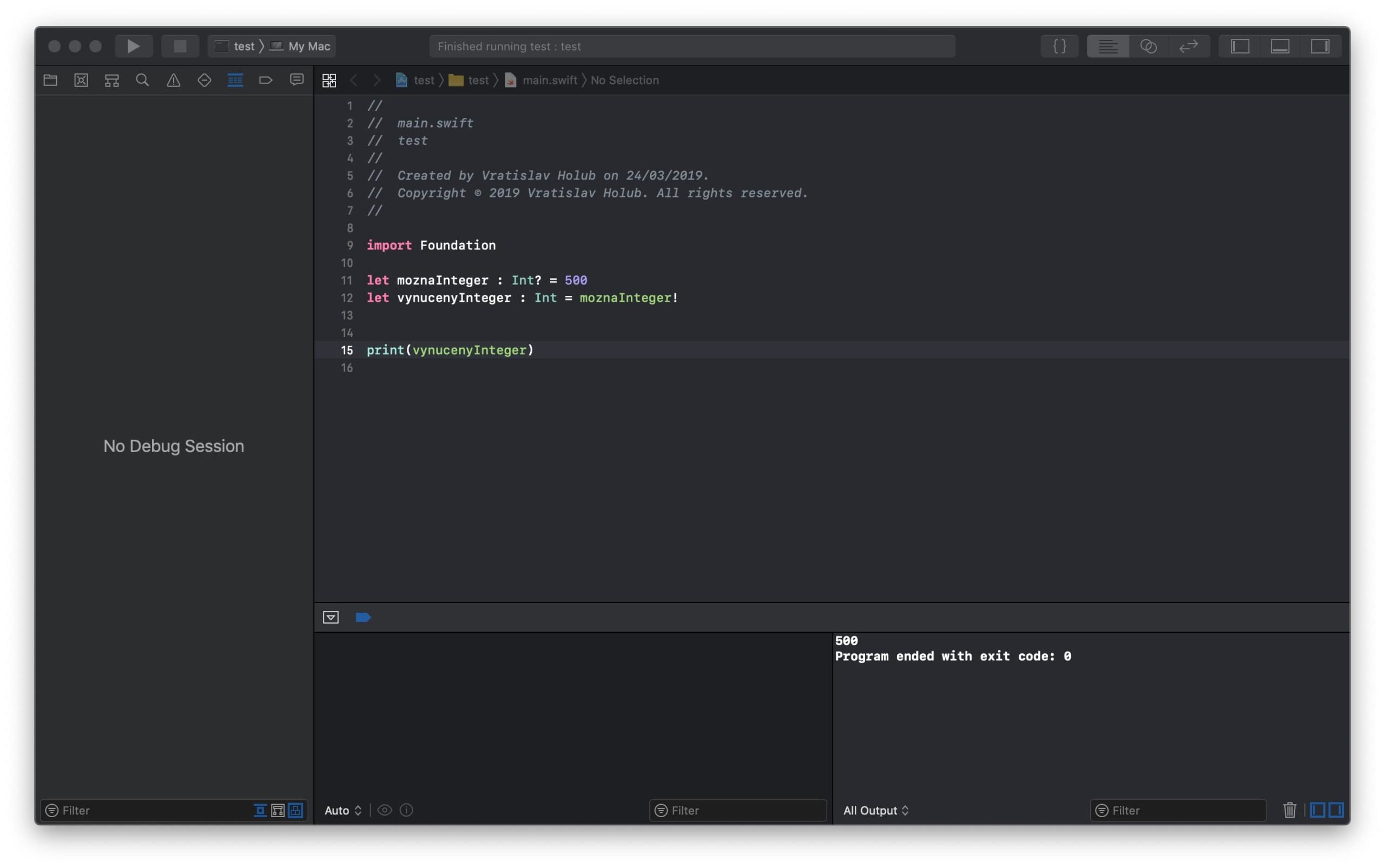This screenshot has height=868, width=1385.
Task: Switch to the Assistant editor icon
Action: [x=1148, y=46]
